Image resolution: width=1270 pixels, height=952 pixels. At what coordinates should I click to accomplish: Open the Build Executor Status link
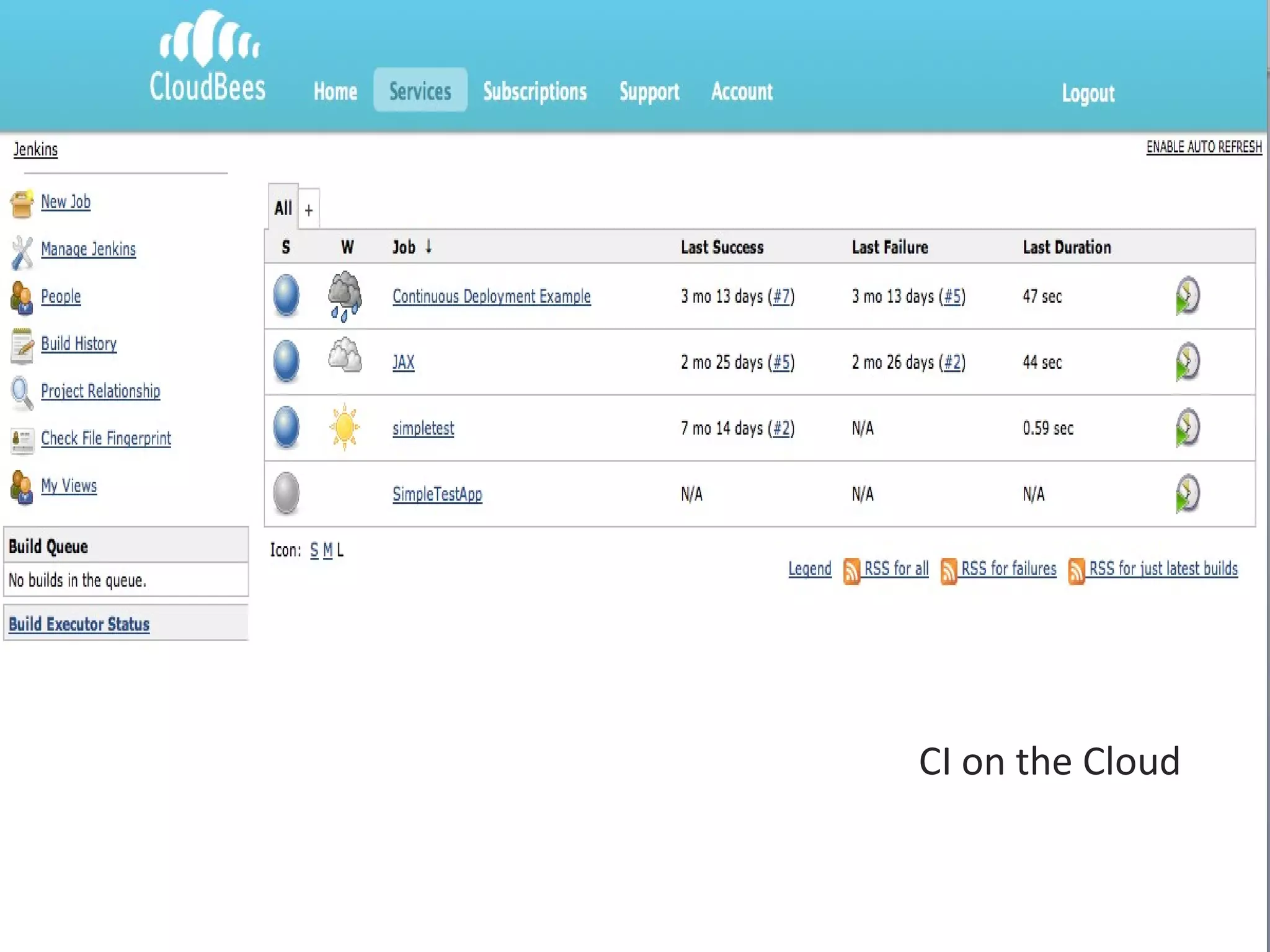coord(79,624)
